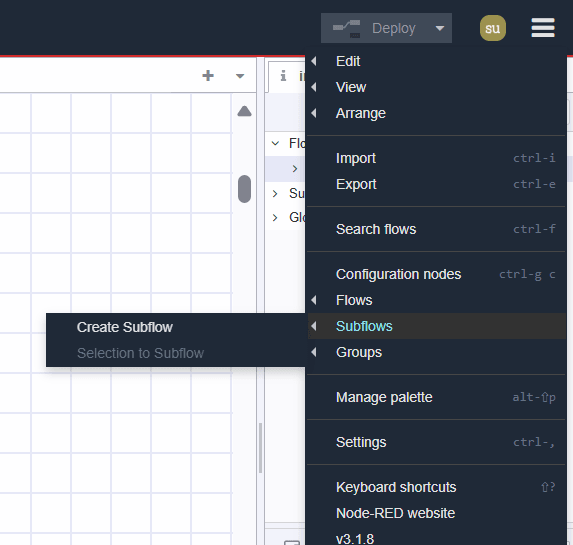The height and width of the screenshot is (545, 573).
Task: Click the v3.1.8 version entry
Action: [x=436, y=537]
